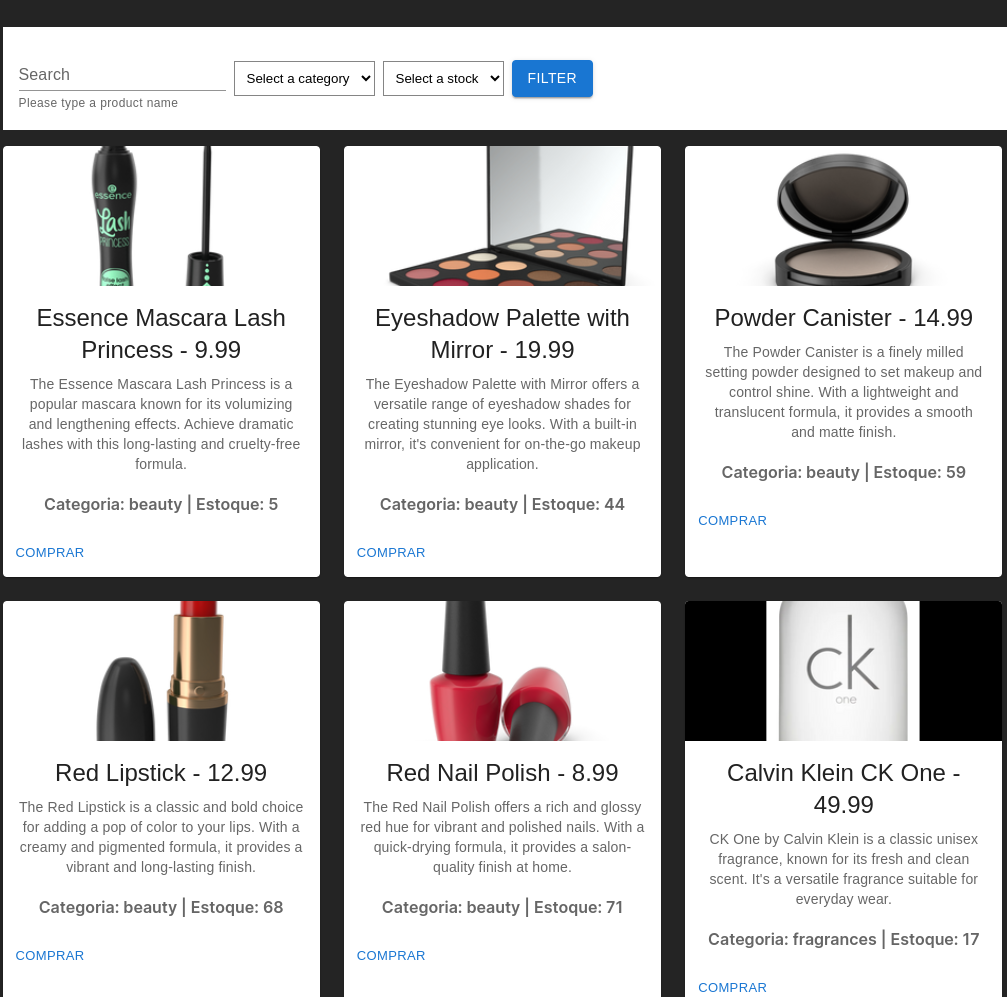This screenshot has width=1007, height=997.
Task: Click COMPRAR for Eyeshadow Palette with Mirror
Action: (390, 552)
